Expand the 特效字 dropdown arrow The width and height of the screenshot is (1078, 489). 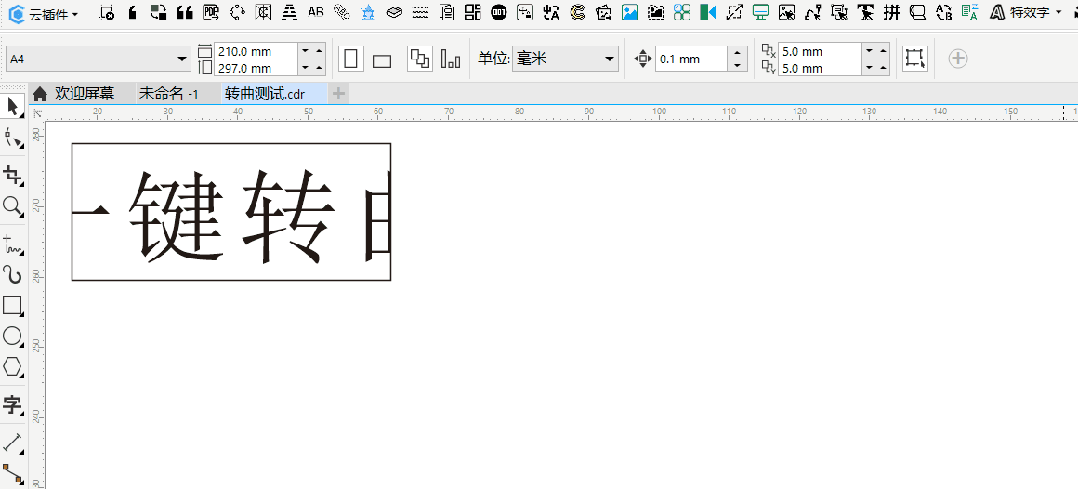[1057, 12]
